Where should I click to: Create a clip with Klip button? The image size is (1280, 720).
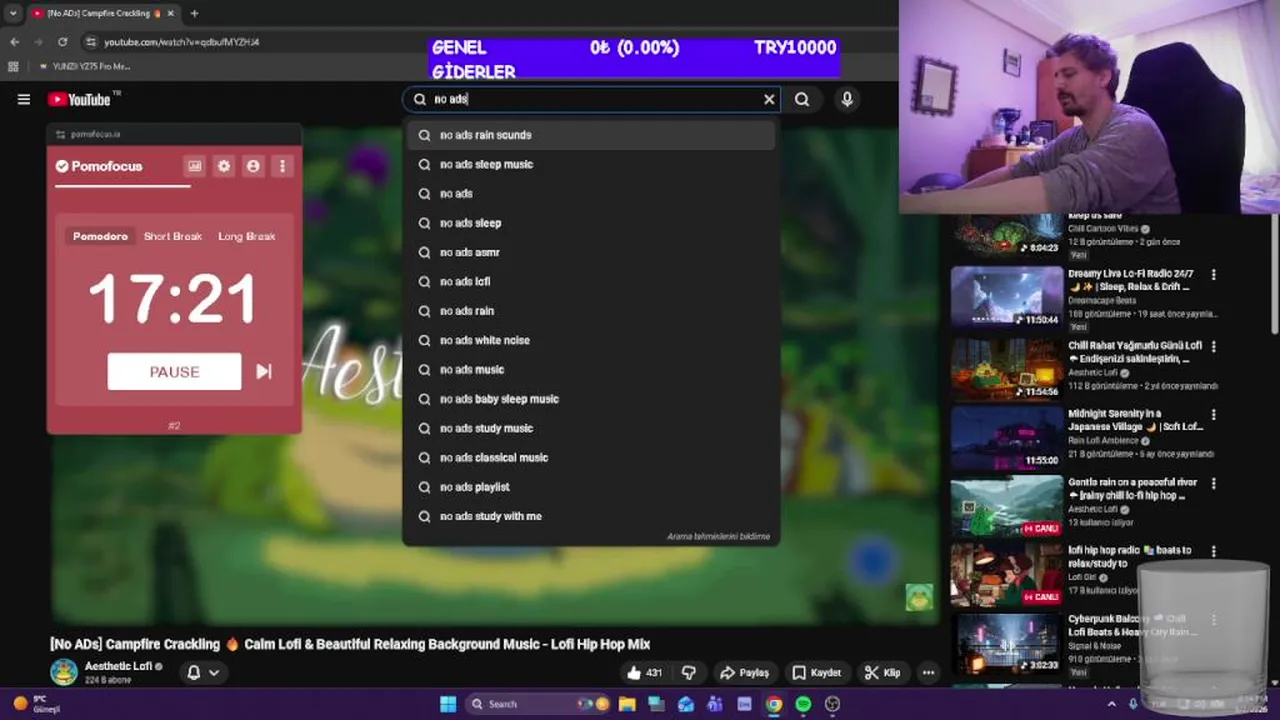click(883, 673)
